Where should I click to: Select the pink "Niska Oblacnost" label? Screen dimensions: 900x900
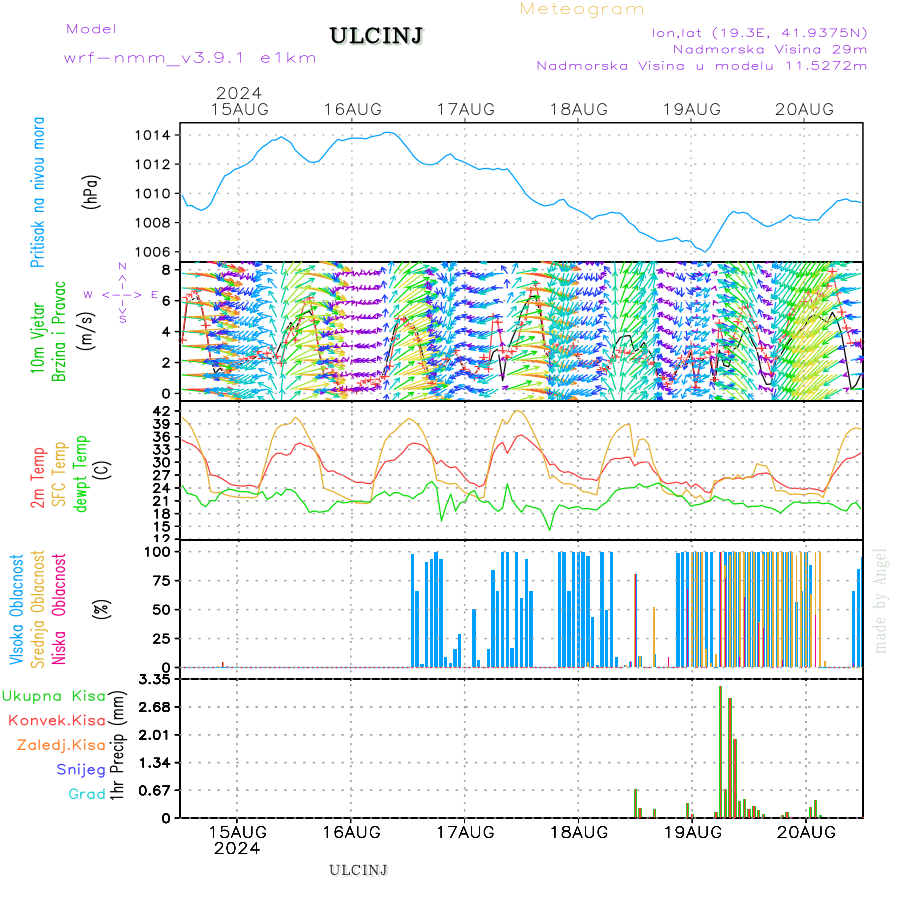click(x=59, y=609)
